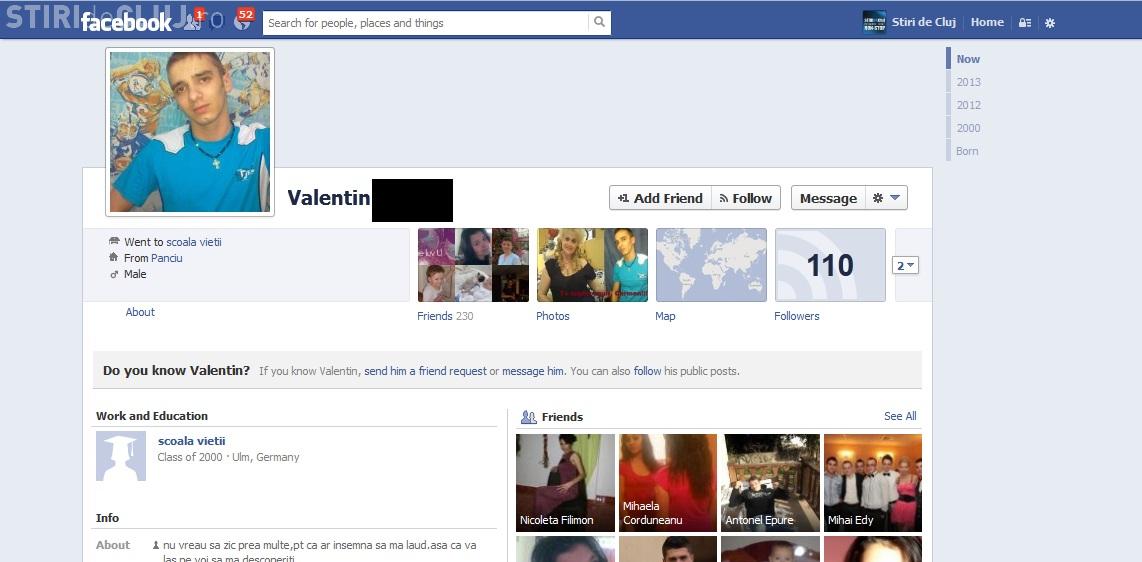
Task: Click See All link in Friends box
Action: (899, 416)
